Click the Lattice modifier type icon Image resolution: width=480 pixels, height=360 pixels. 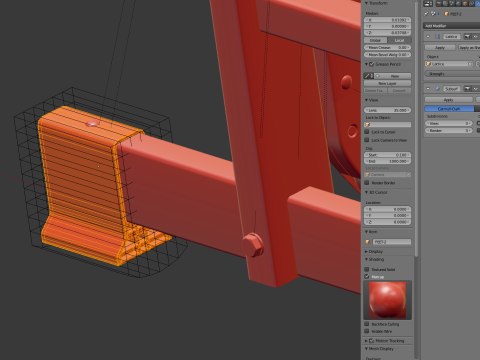438,37
